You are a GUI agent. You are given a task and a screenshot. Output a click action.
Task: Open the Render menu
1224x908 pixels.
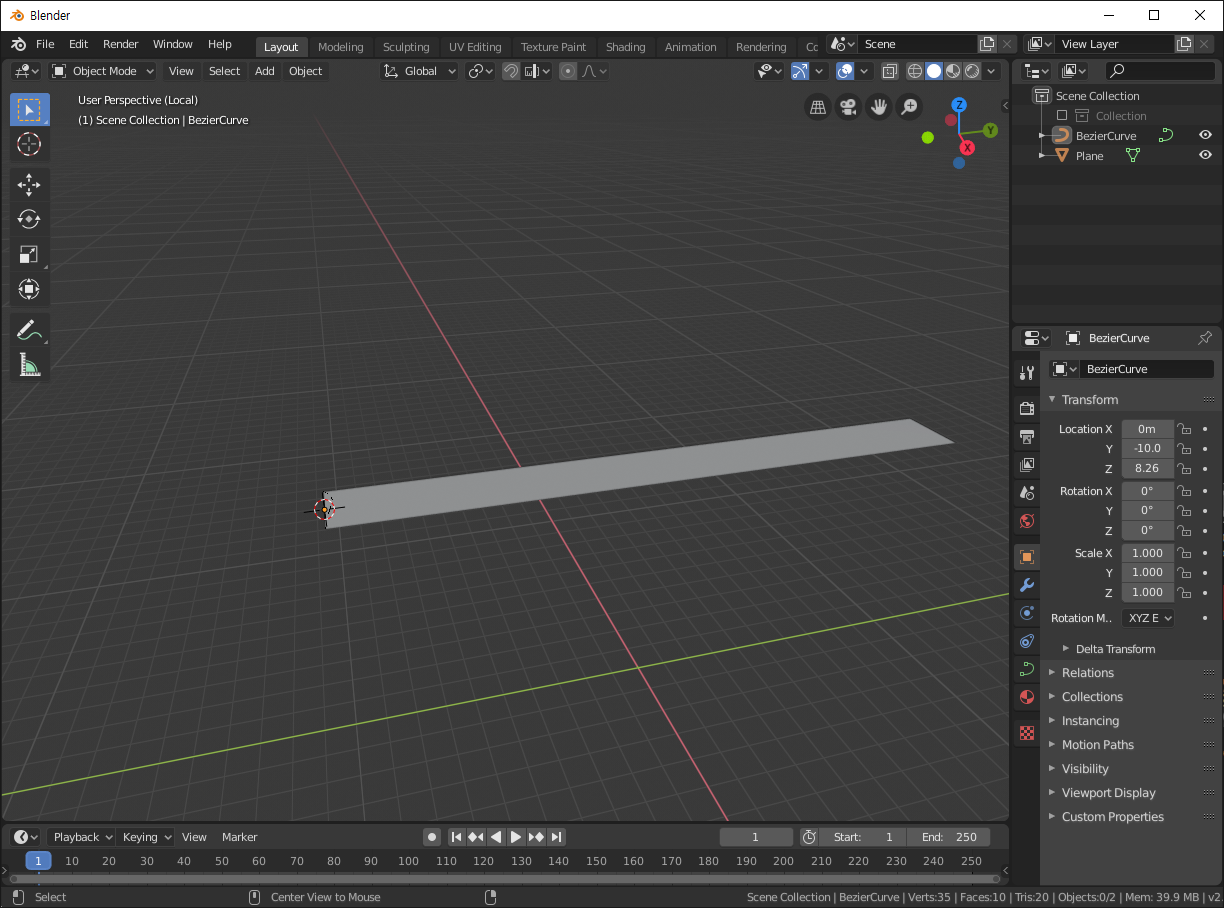(121, 44)
